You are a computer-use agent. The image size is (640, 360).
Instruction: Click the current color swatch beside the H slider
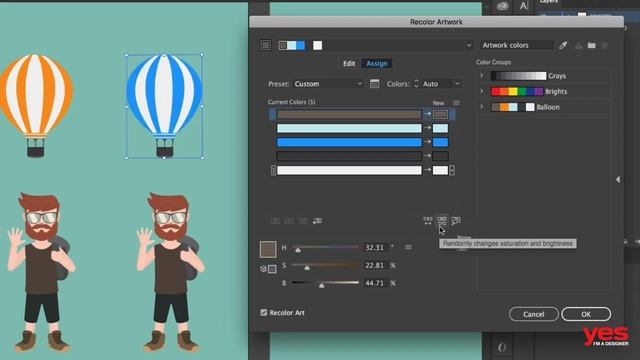[268, 249]
